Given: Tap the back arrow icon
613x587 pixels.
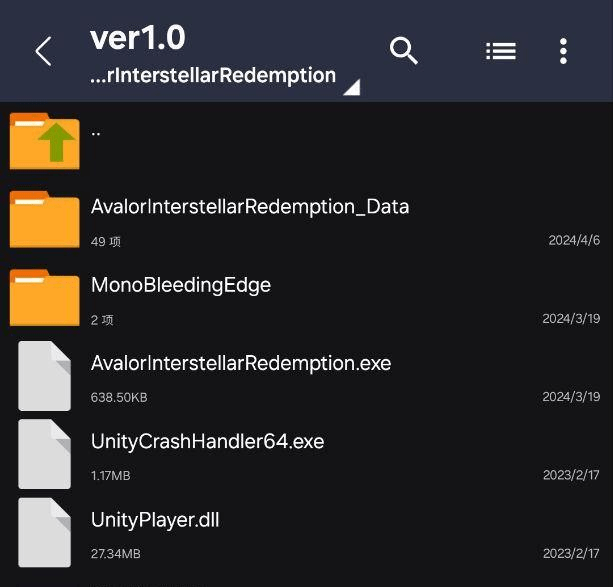Looking at the screenshot, I should coord(43,51).
